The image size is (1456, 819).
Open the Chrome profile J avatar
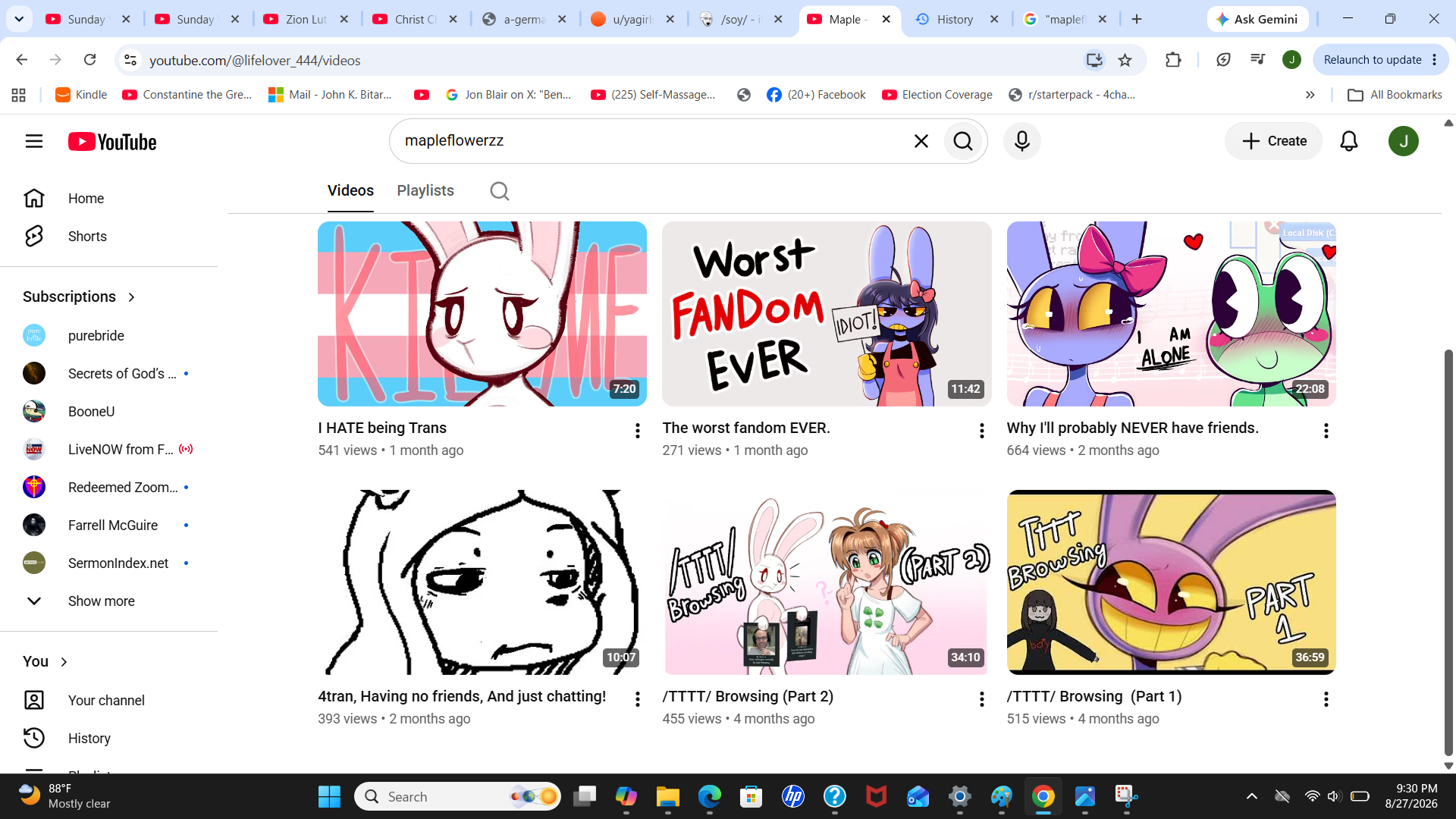click(1291, 60)
